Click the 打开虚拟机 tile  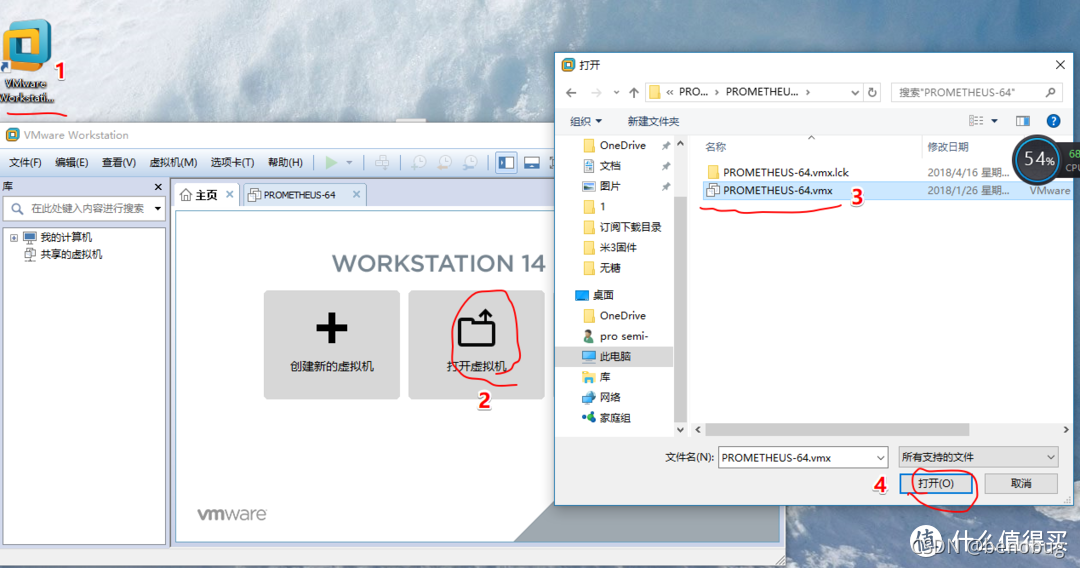click(x=476, y=344)
